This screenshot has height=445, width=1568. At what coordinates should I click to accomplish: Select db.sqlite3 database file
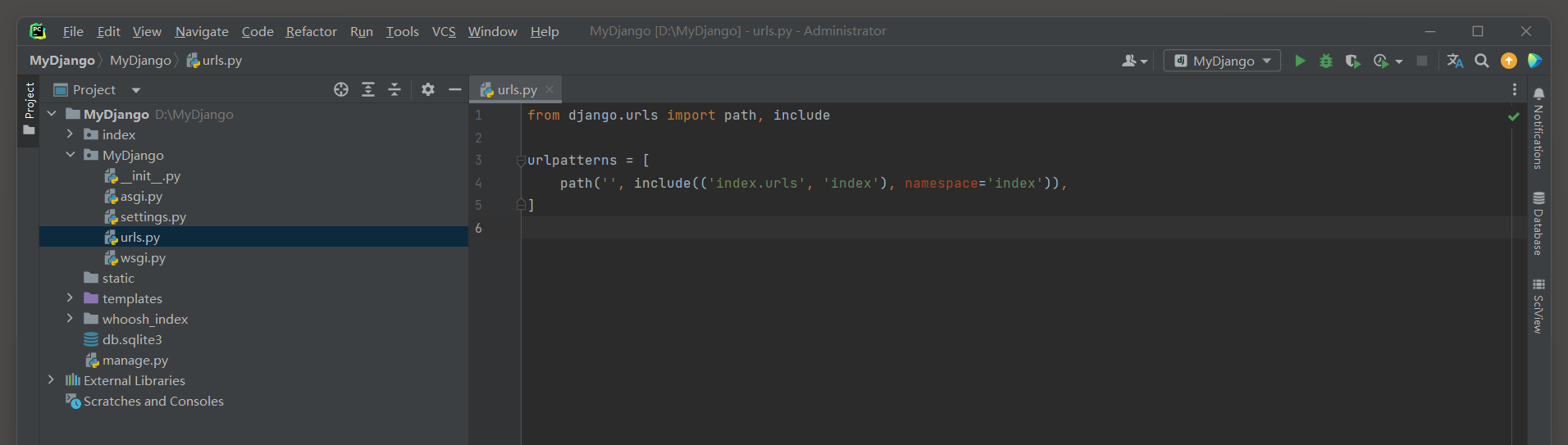(123, 339)
